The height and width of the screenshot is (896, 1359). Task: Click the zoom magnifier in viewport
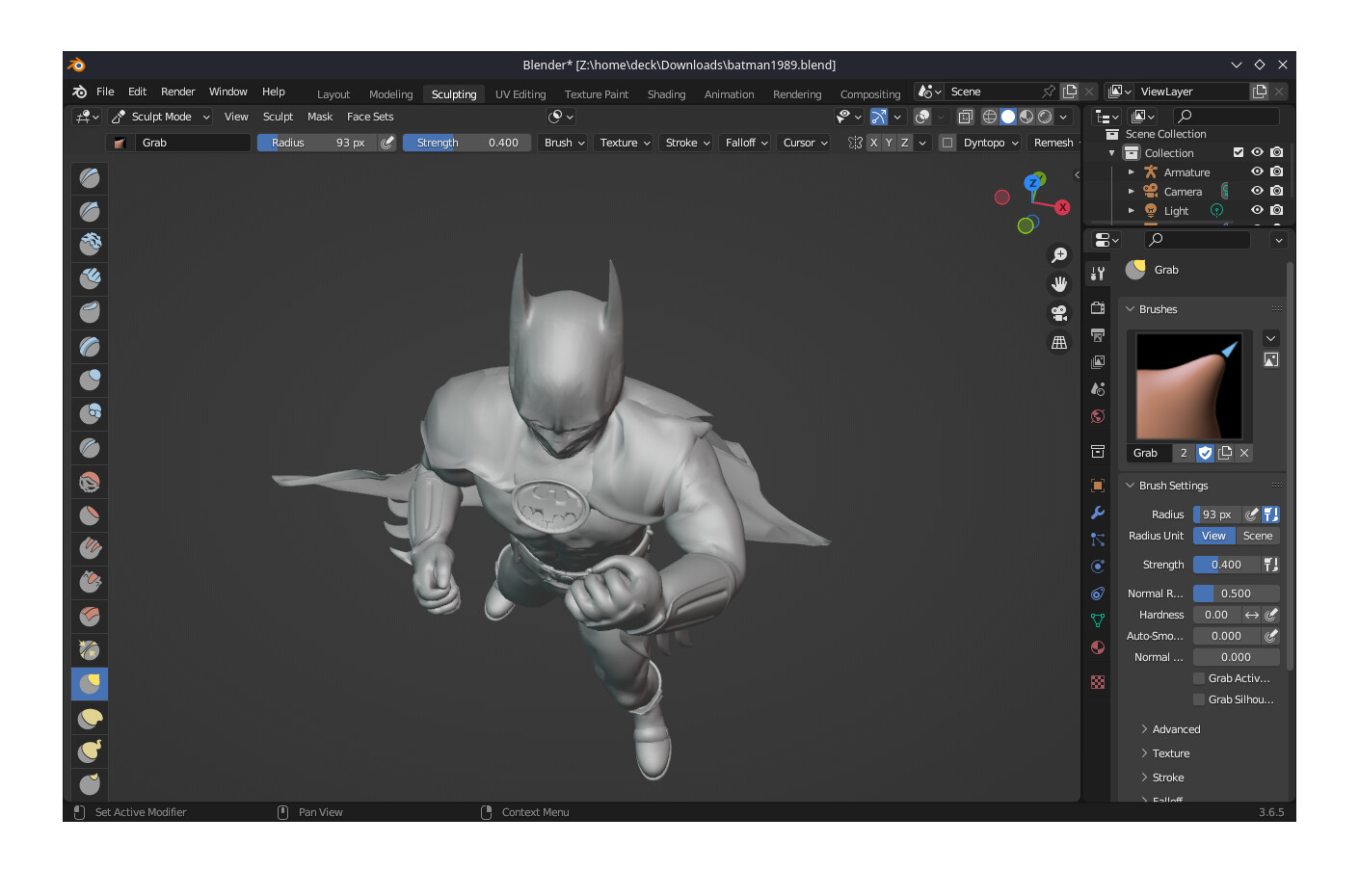pos(1059,255)
